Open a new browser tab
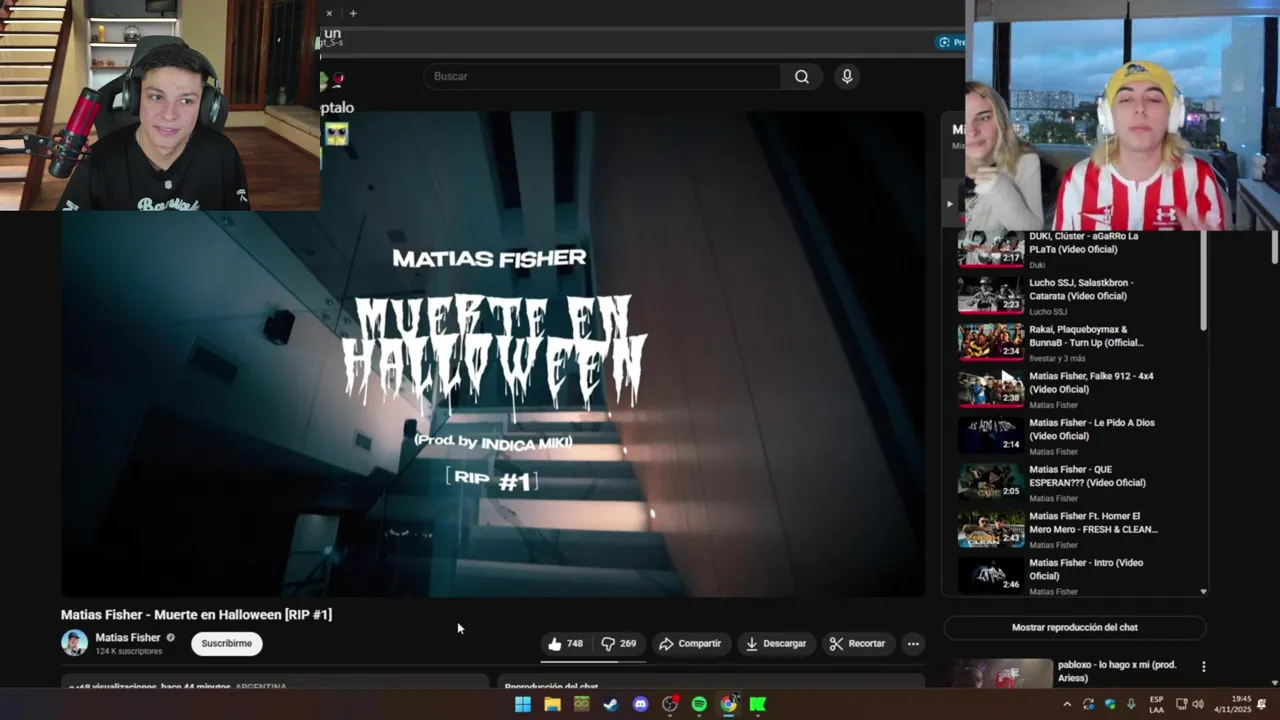 (x=353, y=13)
